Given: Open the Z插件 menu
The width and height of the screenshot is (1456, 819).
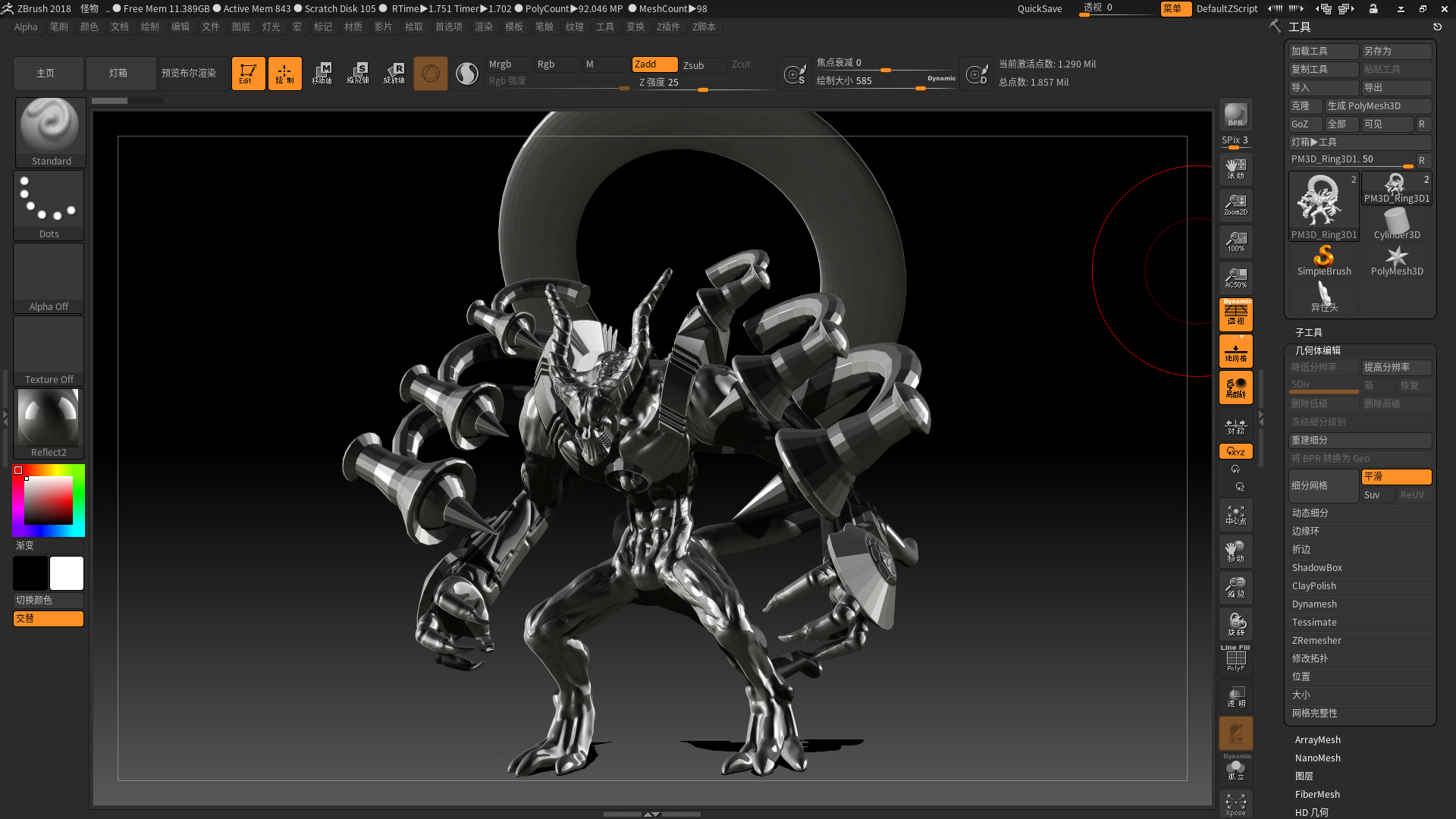Looking at the screenshot, I should (x=668, y=27).
